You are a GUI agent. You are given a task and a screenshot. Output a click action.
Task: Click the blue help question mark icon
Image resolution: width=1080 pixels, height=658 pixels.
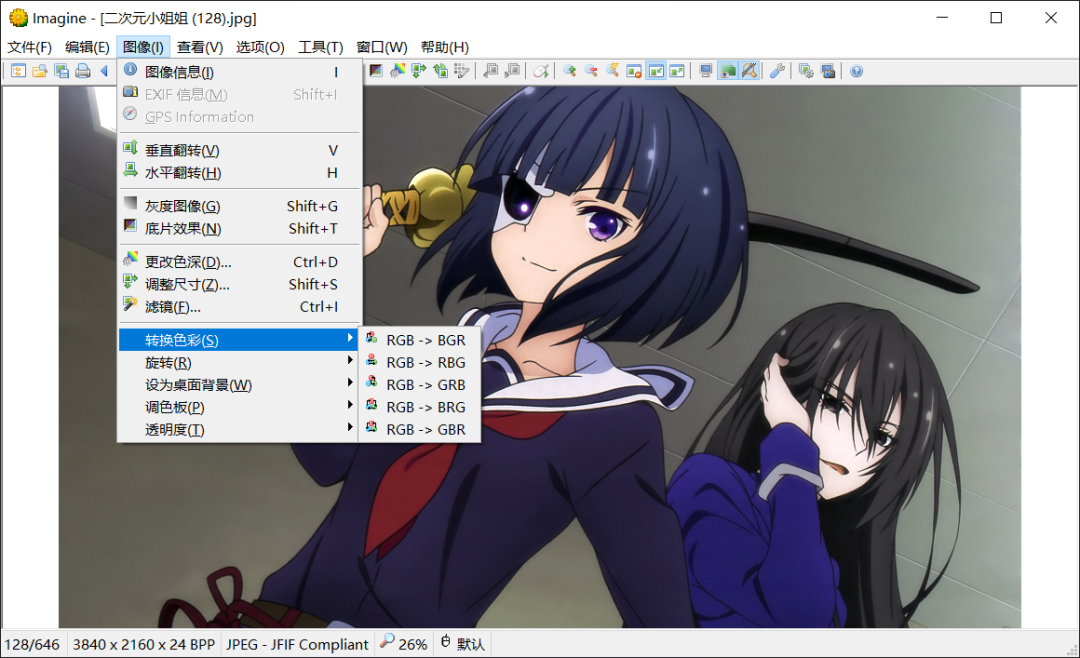(x=856, y=71)
